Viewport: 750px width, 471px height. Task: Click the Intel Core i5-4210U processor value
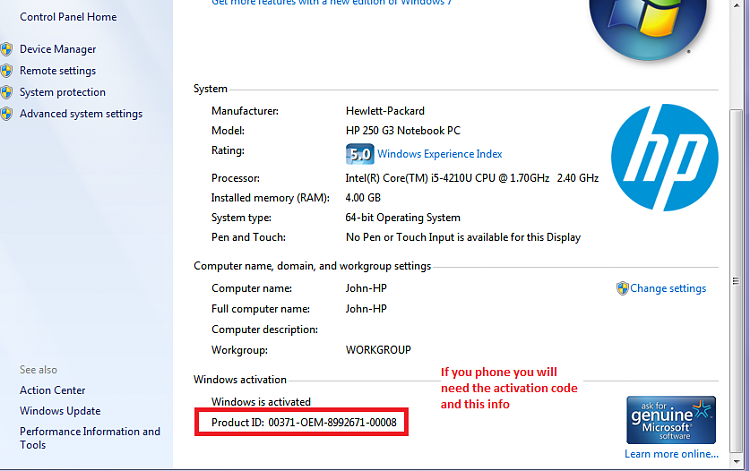point(472,178)
